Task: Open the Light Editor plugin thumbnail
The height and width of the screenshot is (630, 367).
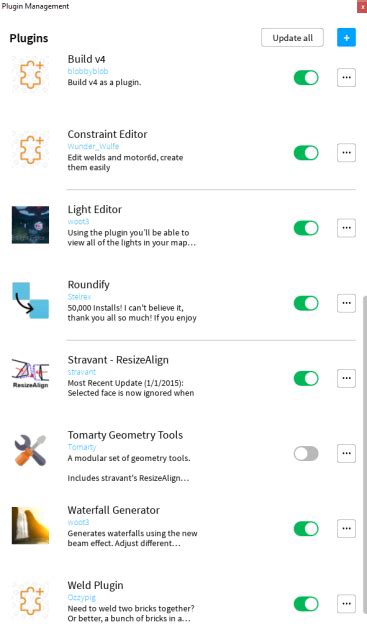Action: 30,225
